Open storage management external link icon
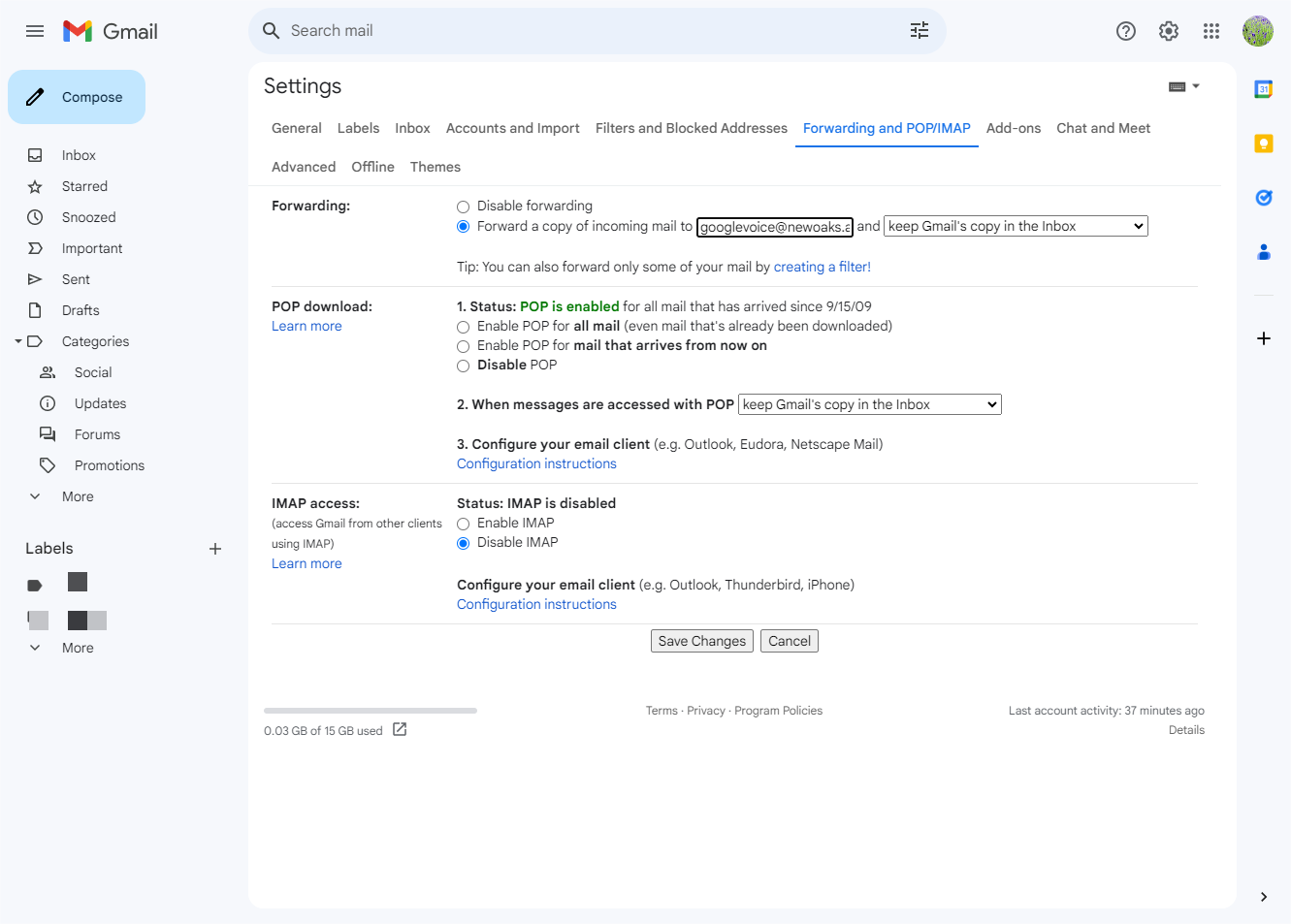This screenshot has width=1291, height=924. coord(400,729)
